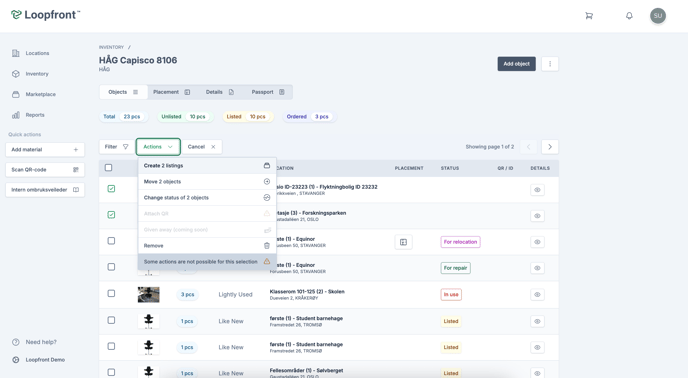Image resolution: width=688 pixels, height=378 pixels.
Task: Select Move 2 objects menu entry
Action: (207, 182)
